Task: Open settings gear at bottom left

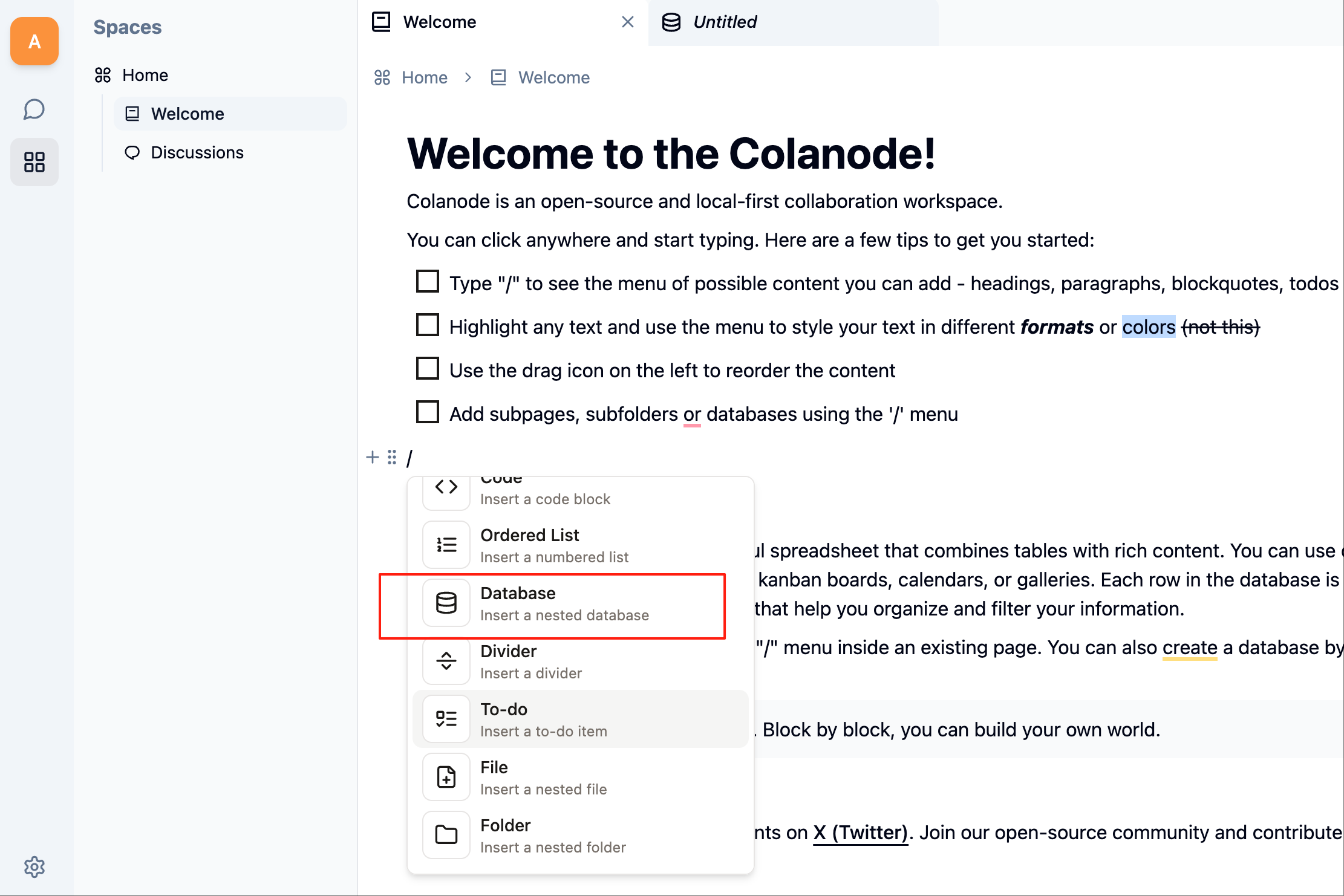Action: click(x=34, y=867)
